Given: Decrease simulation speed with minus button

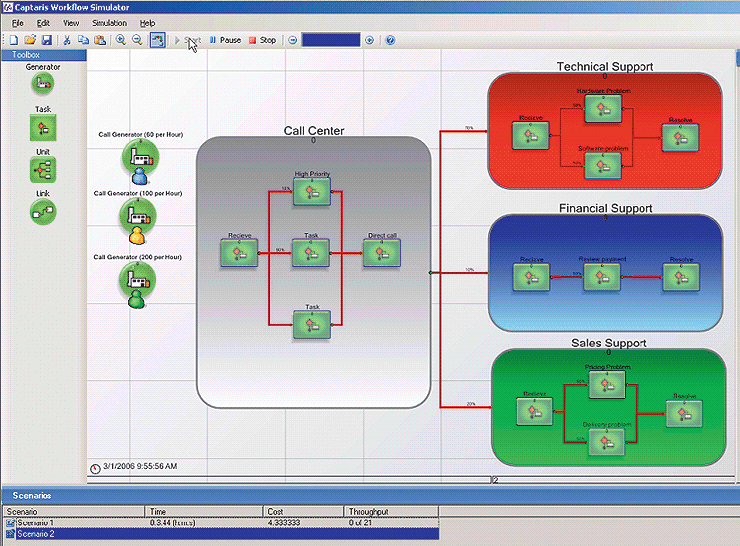Looking at the screenshot, I should [293, 40].
